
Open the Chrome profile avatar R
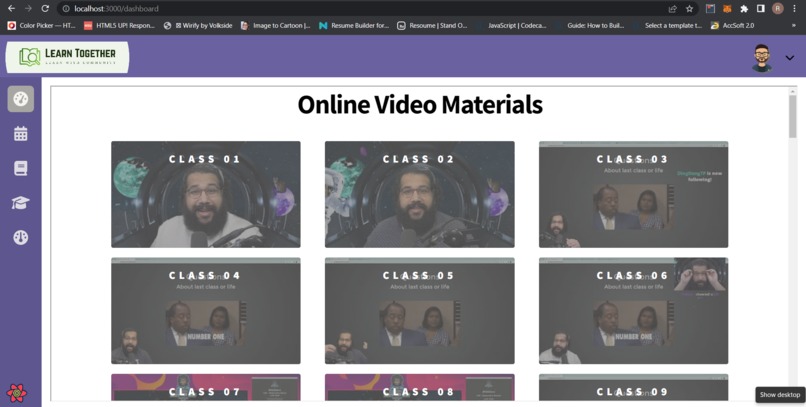point(777,8)
